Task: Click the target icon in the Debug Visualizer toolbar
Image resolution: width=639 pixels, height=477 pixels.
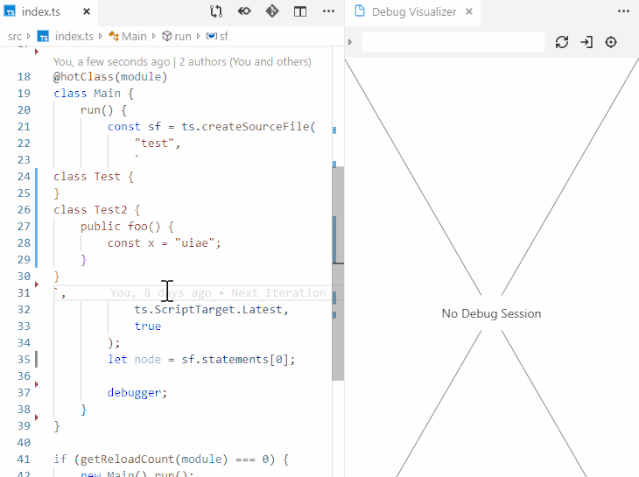Action: point(611,42)
